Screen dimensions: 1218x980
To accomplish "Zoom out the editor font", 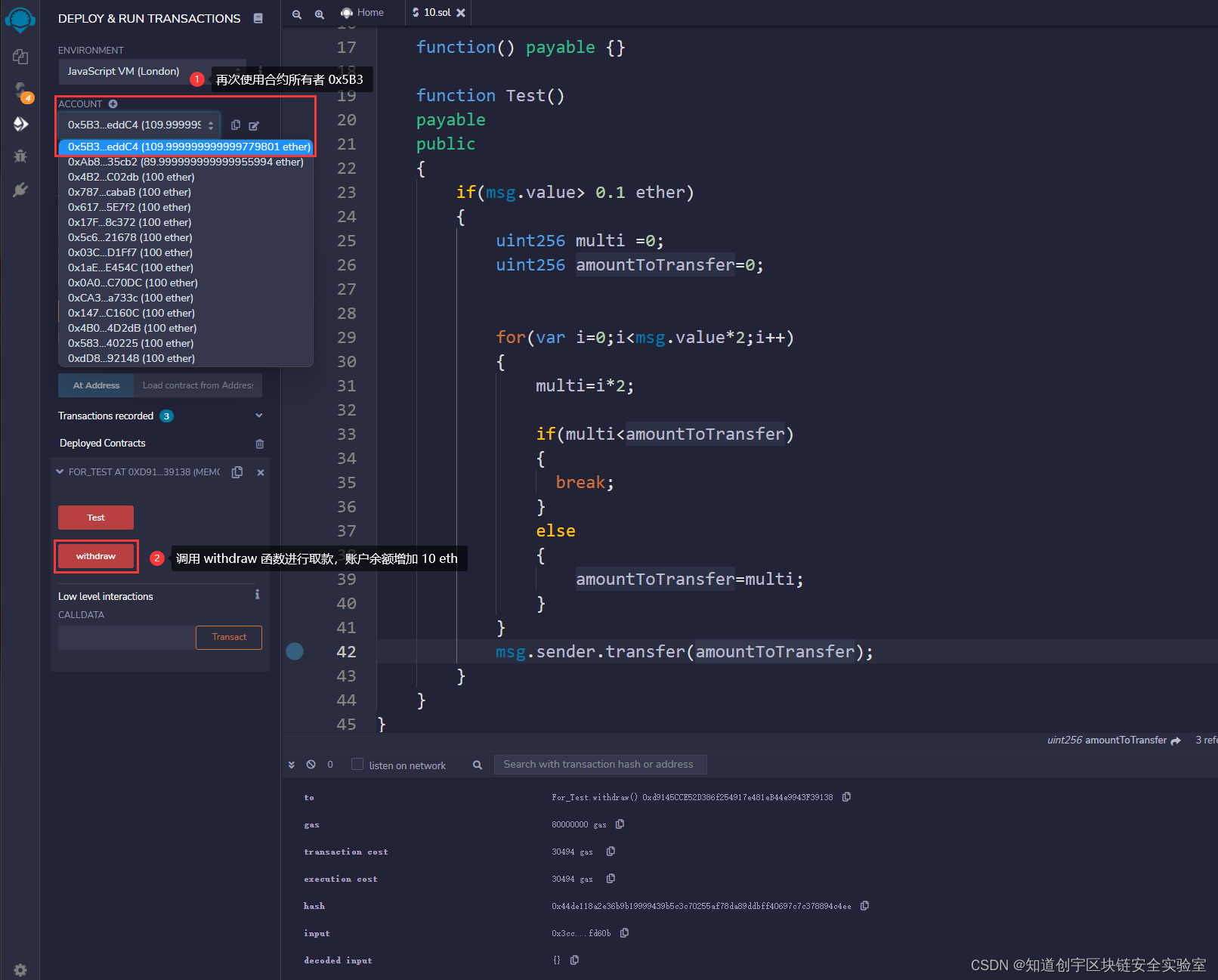I will pos(297,14).
